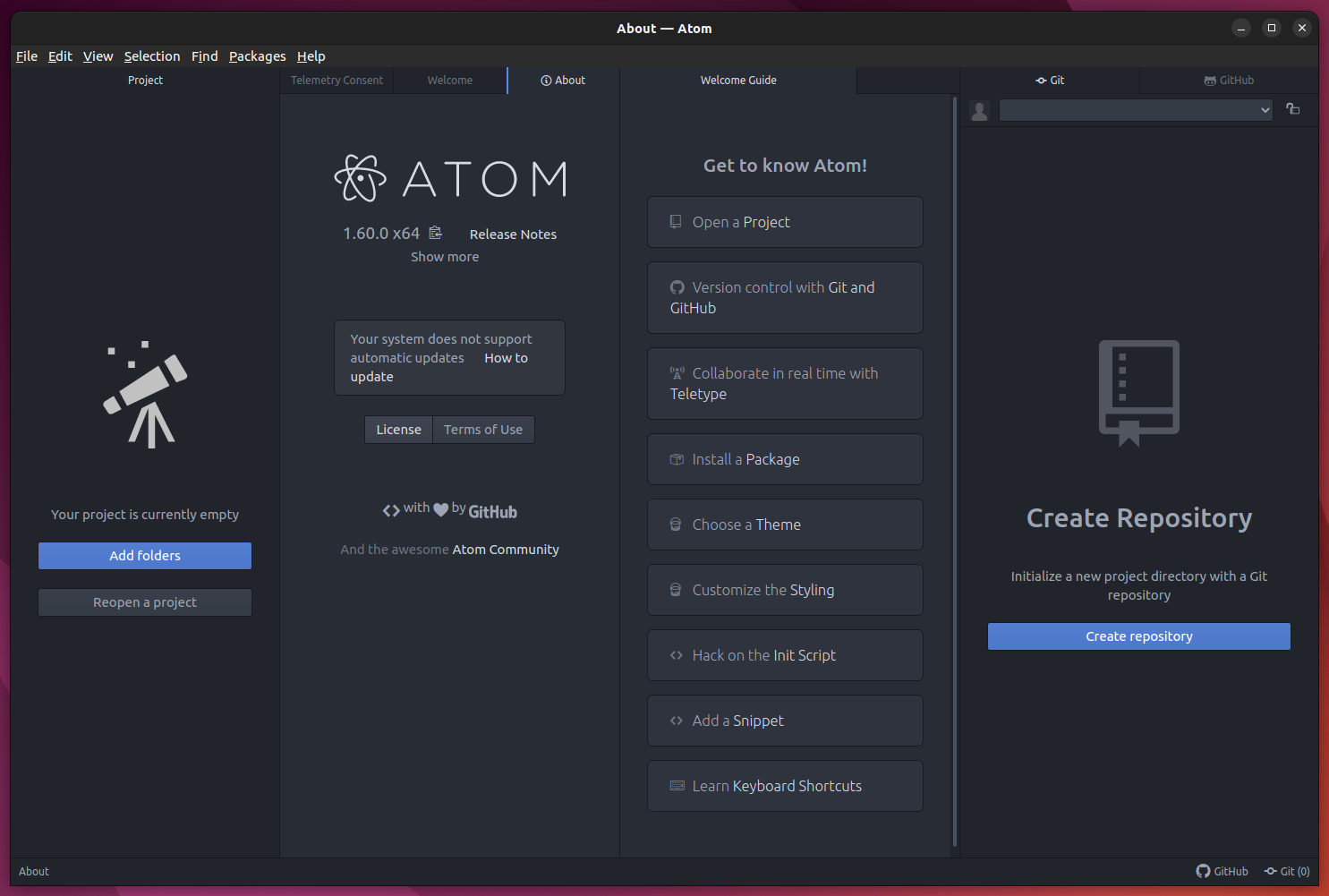
Task: Open the Atom Community link
Action: click(x=506, y=550)
